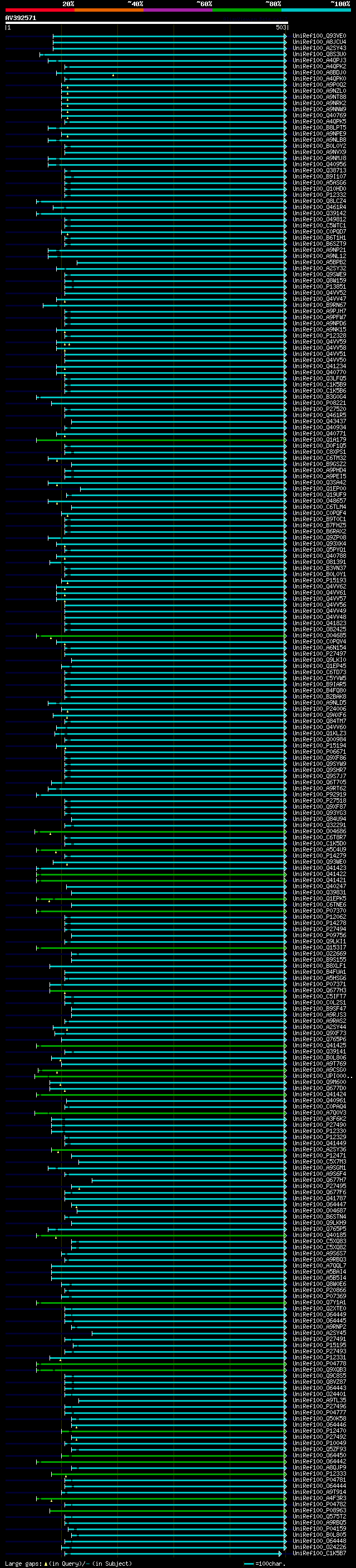356x1568 pixels.
Task: Select the UniRef100_D0F1Q5 entry
Action: click(319, 446)
